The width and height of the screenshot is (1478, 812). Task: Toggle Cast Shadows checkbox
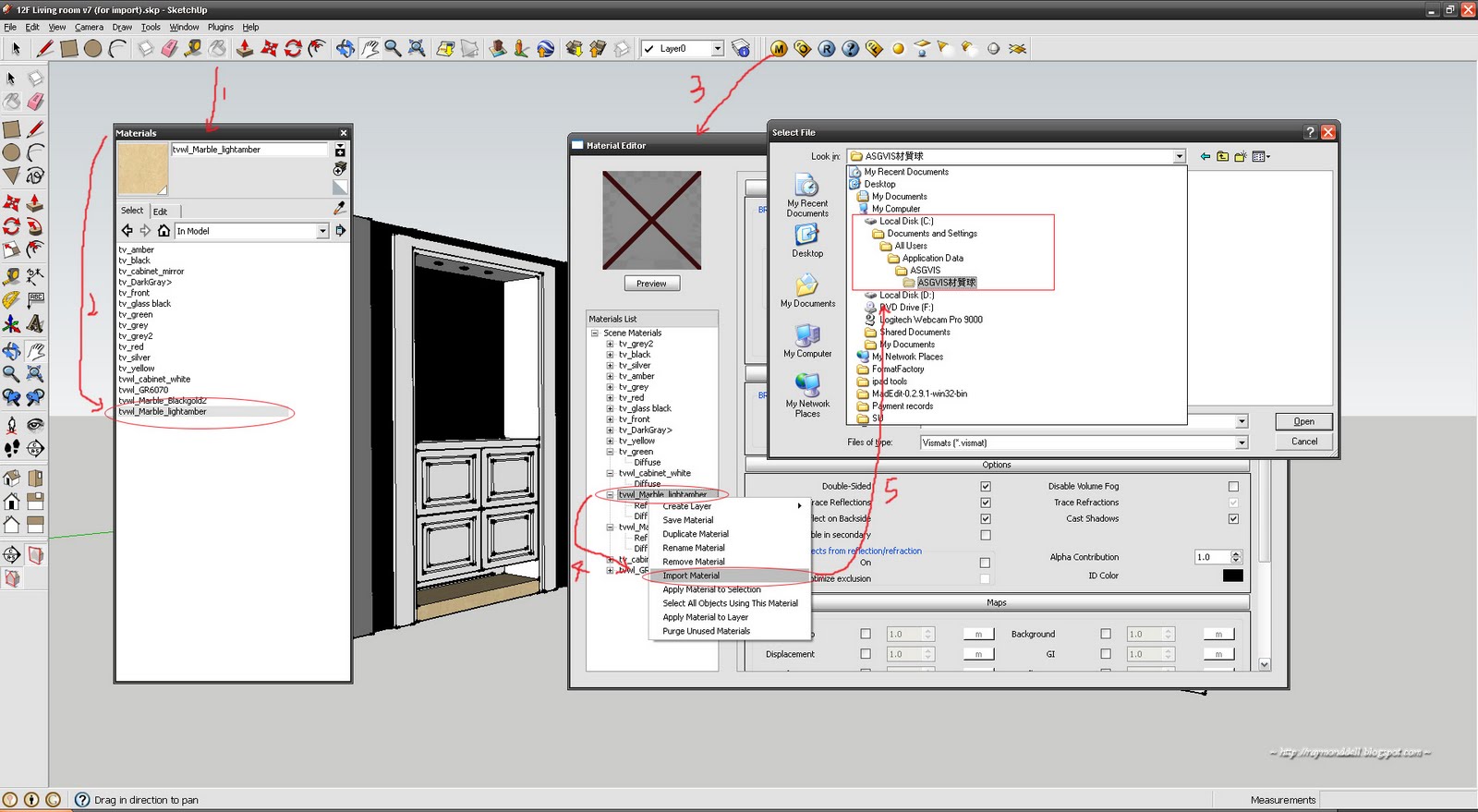1233,519
